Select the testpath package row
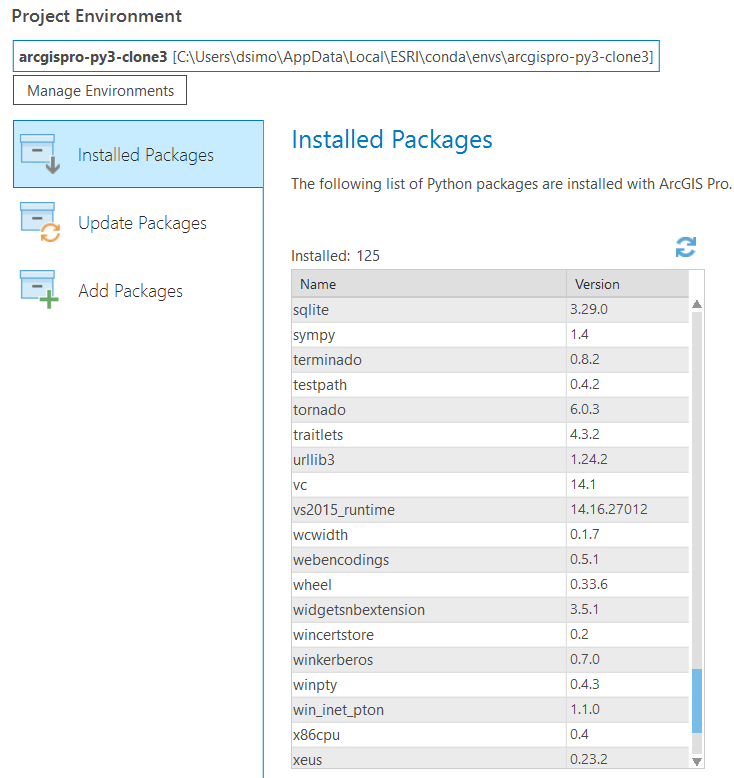Screen dimensions: 734x778 coord(490,385)
